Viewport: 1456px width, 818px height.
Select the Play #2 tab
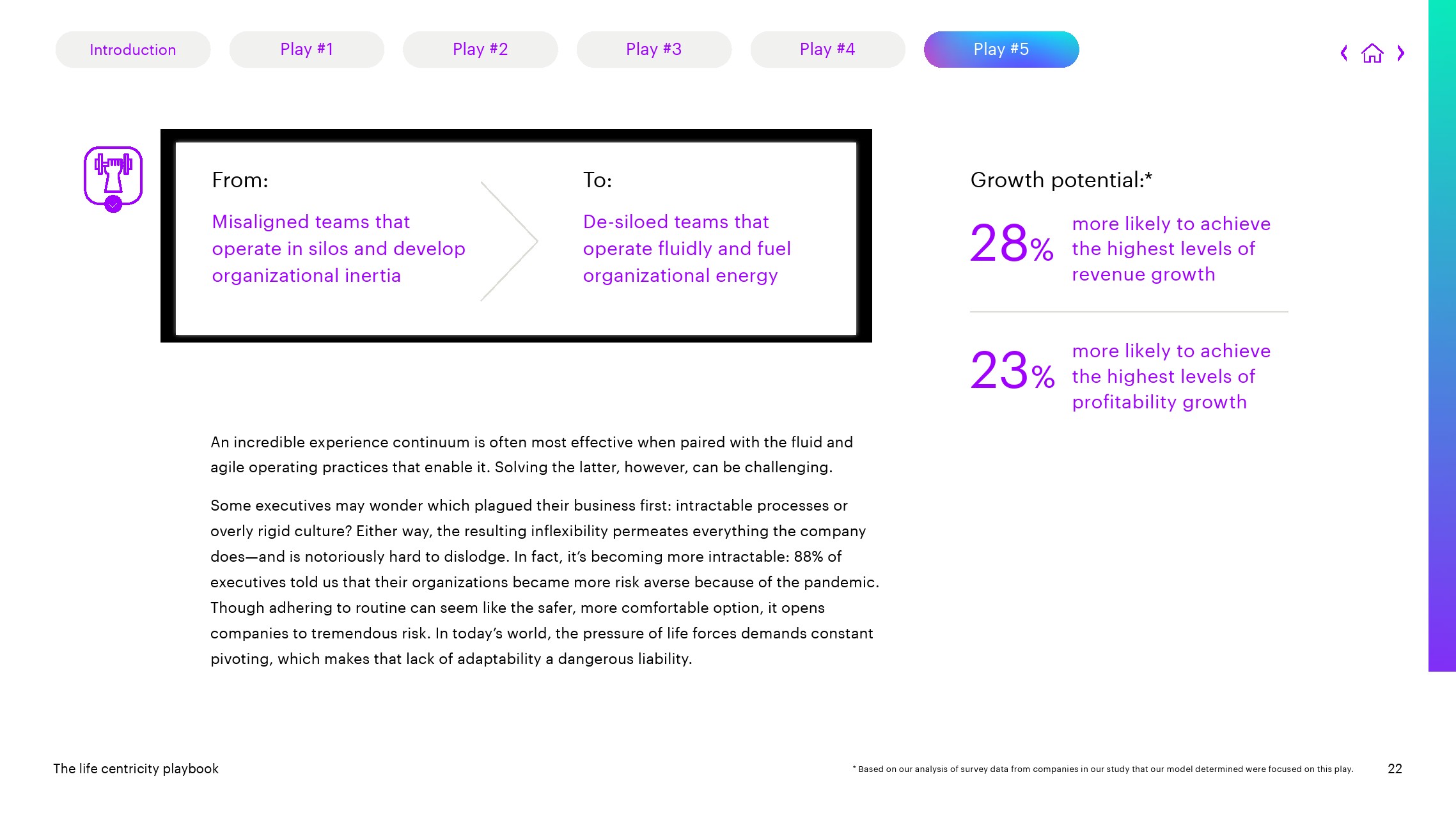480,50
